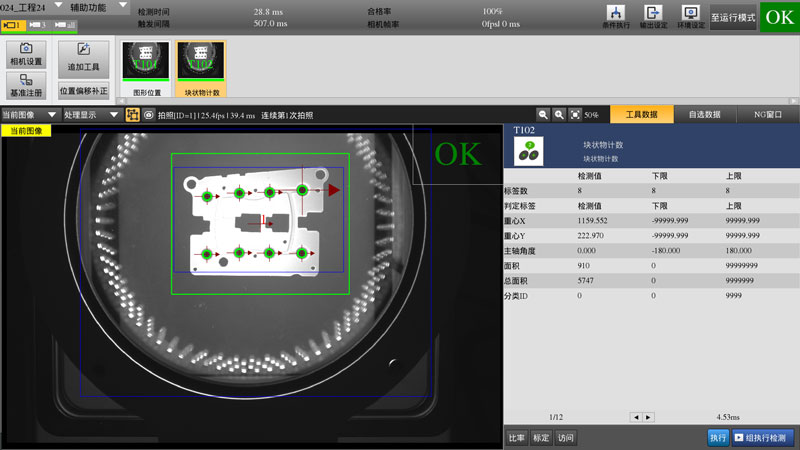Screen dimensions: 800x450
Task: Switch to the NG窗口 tab
Action: point(767,115)
